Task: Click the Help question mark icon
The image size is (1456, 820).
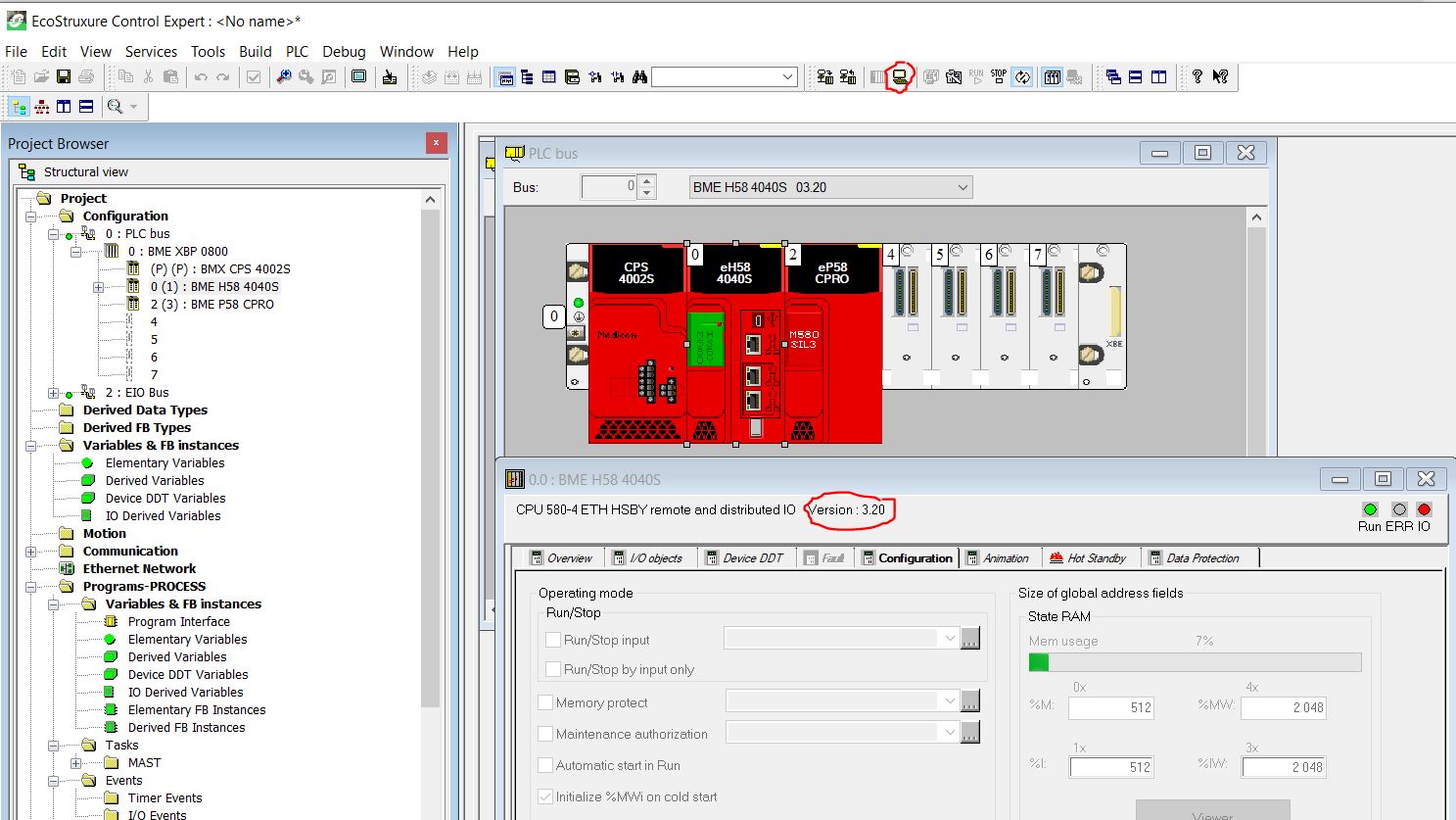Action: click(1197, 76)
